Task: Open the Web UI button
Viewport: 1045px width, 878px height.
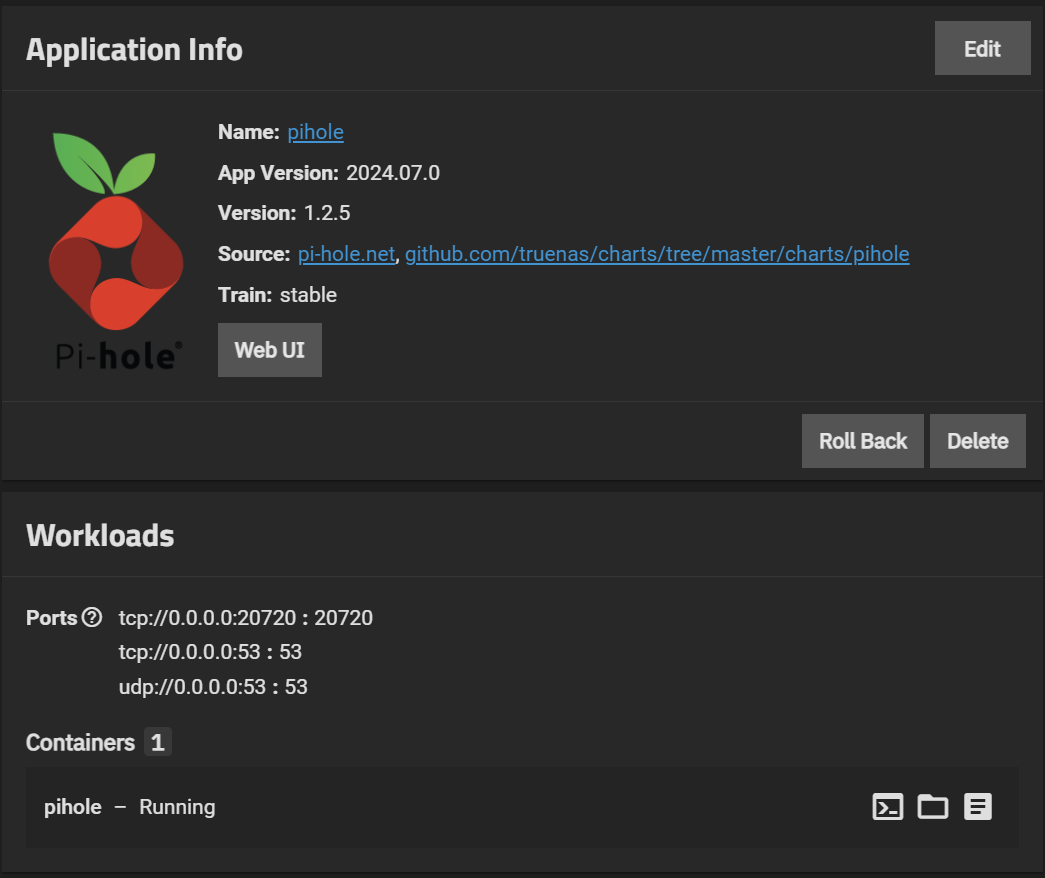Action: [x=269, y=350]
